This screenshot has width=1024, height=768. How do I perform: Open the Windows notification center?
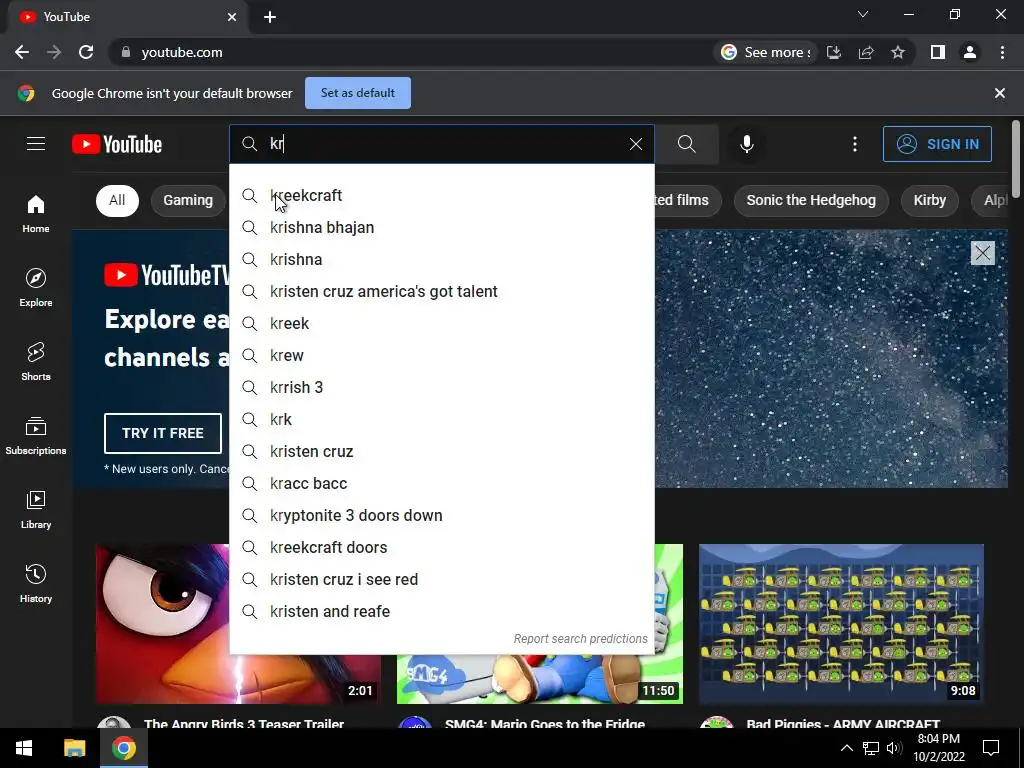coord(991,748)
